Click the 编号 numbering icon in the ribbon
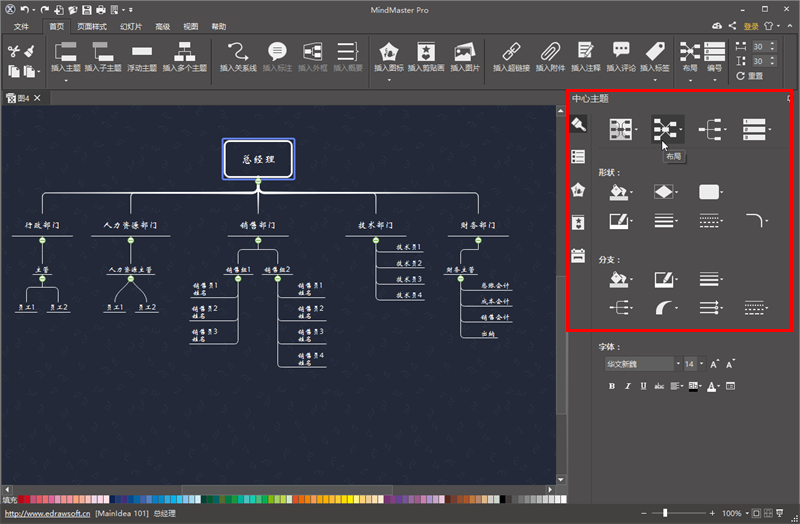Image resolution: width=800 pixels, height=524 pixels. (714, 52)
